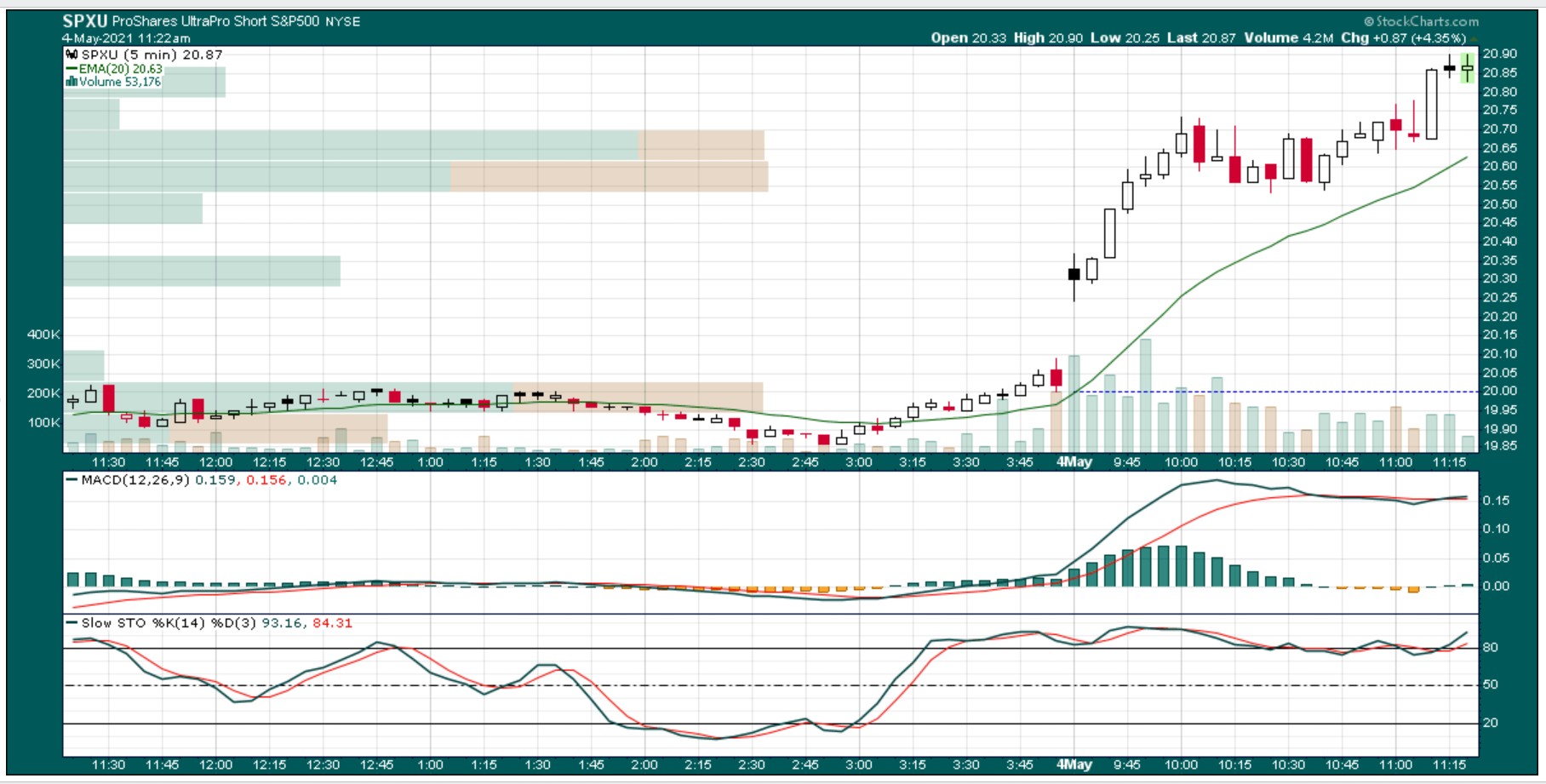Image resolution: width=1546 pixels, height=784 pixels.
Task: Click the 10:00 time label under price panel
Action: tap(1181, 462)
